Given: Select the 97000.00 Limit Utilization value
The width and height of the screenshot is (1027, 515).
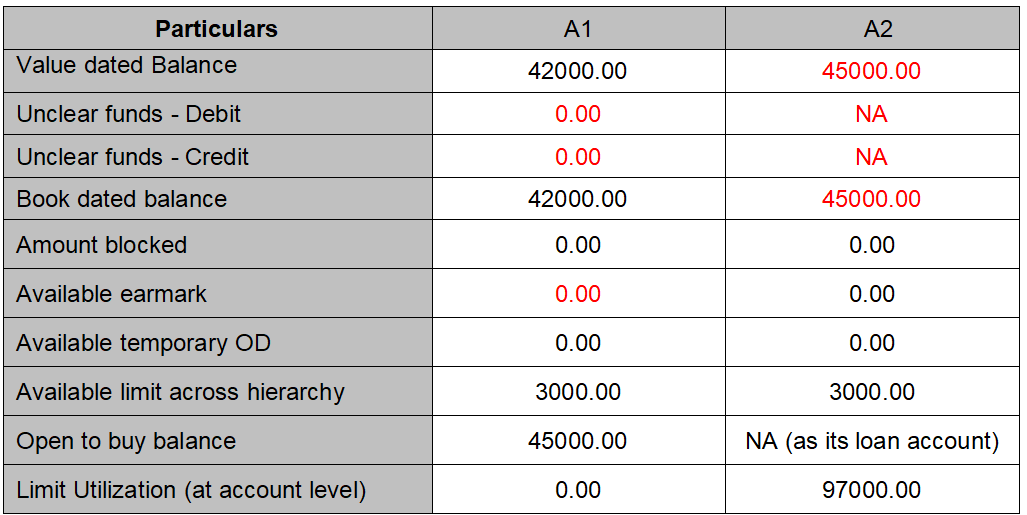Looking at the screenshot, I should click(871, 490).
